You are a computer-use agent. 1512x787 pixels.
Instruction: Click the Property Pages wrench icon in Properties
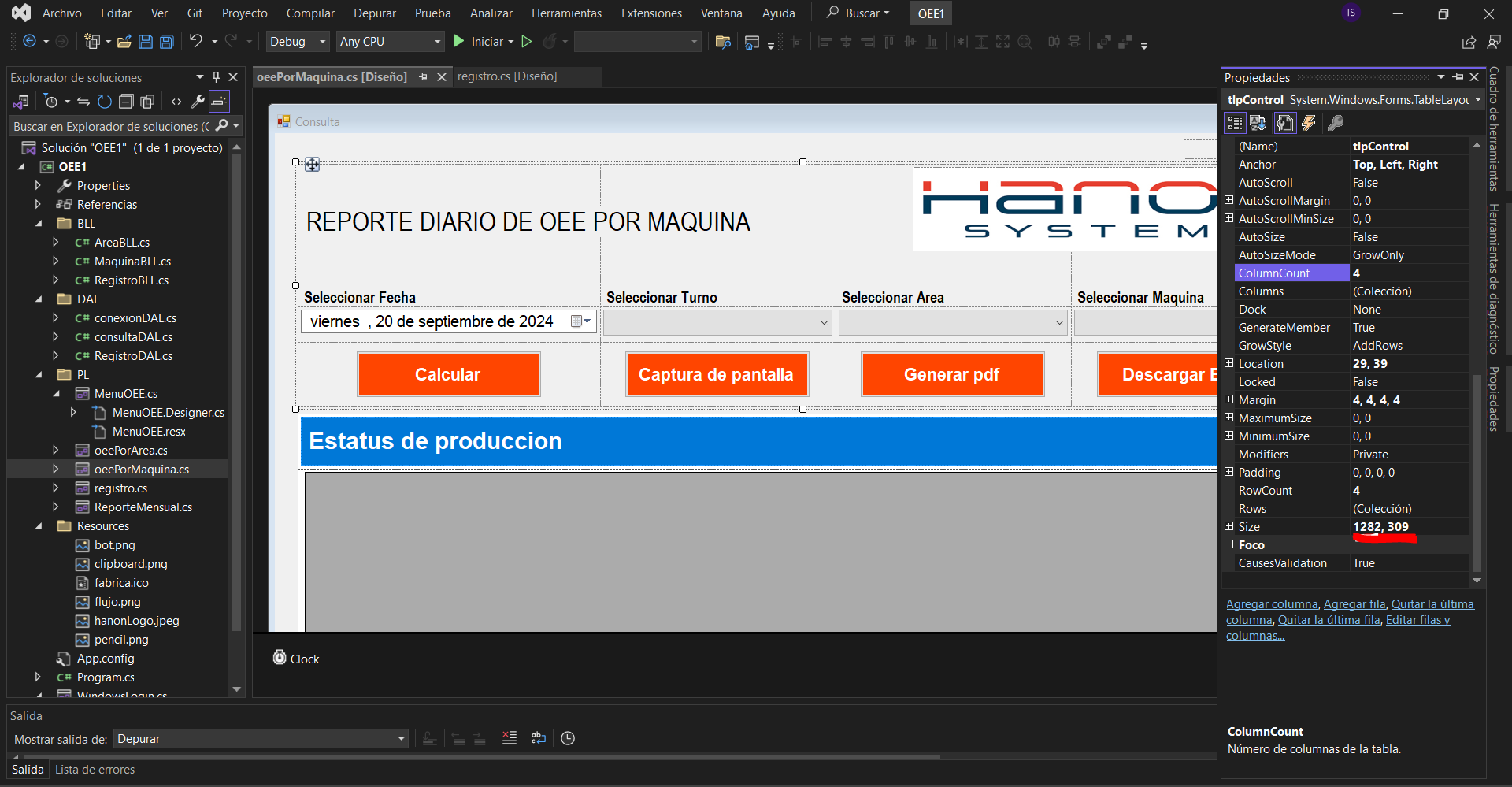coord(1336,123)
